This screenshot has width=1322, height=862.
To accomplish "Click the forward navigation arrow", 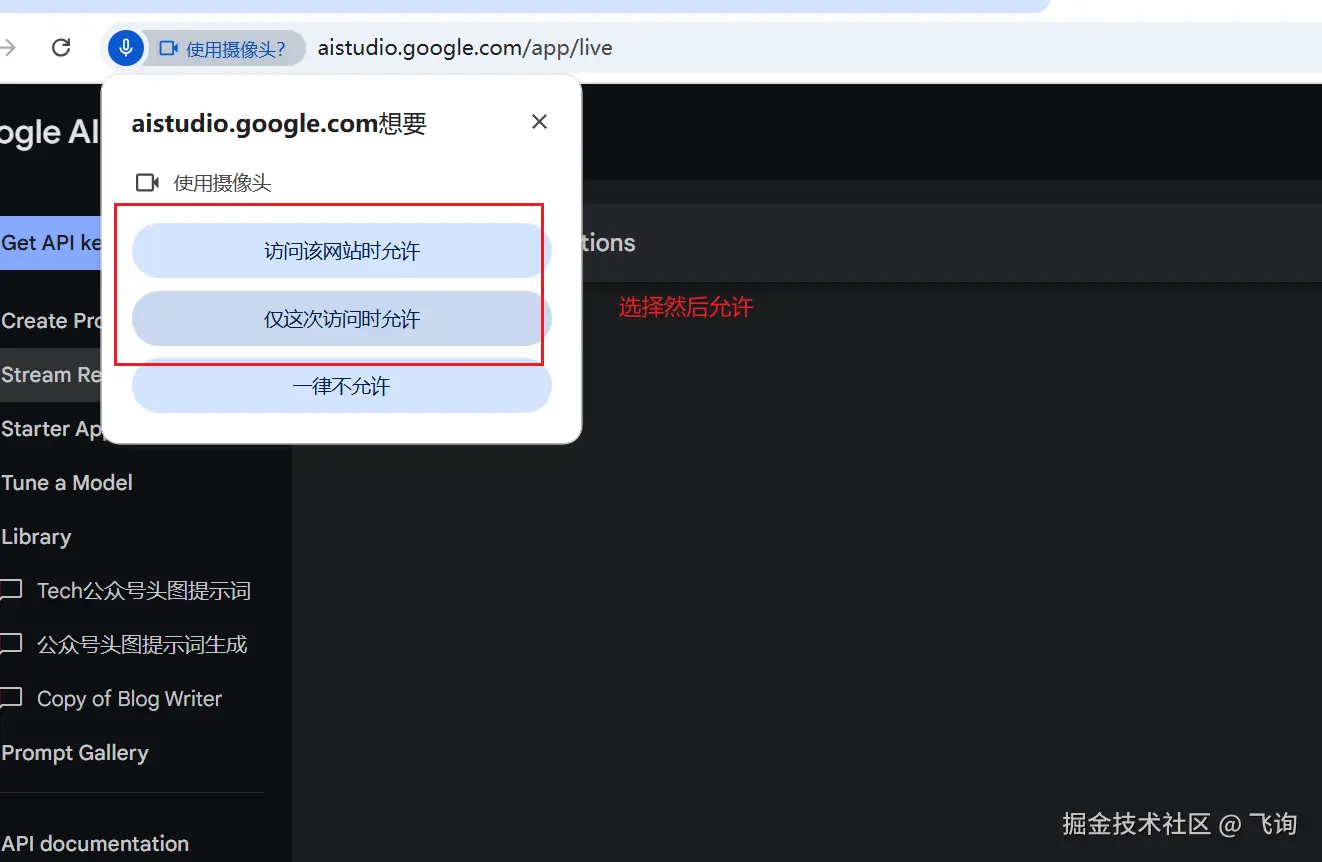I will [8, 48].
